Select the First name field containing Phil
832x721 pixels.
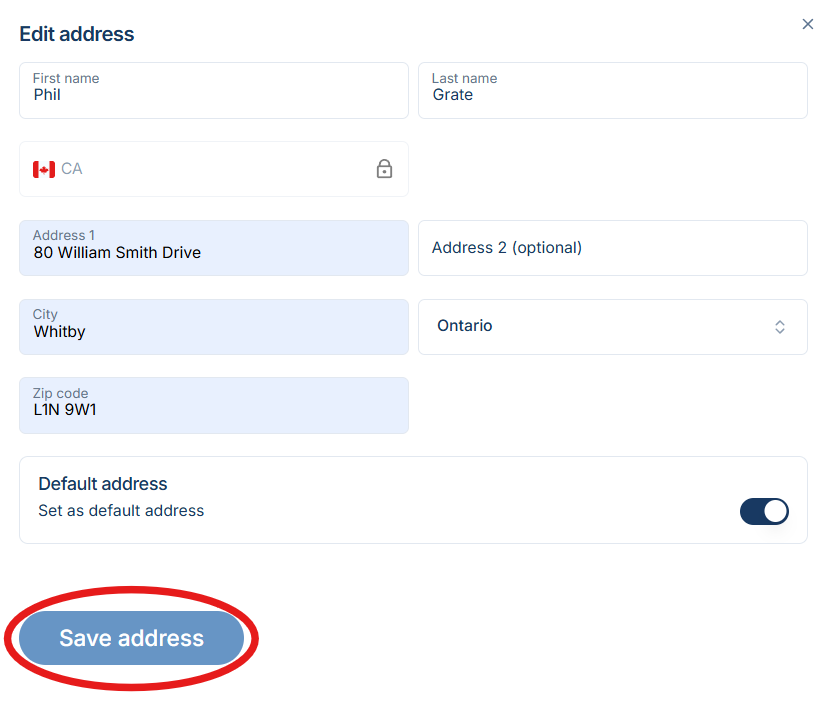[214, 95]
